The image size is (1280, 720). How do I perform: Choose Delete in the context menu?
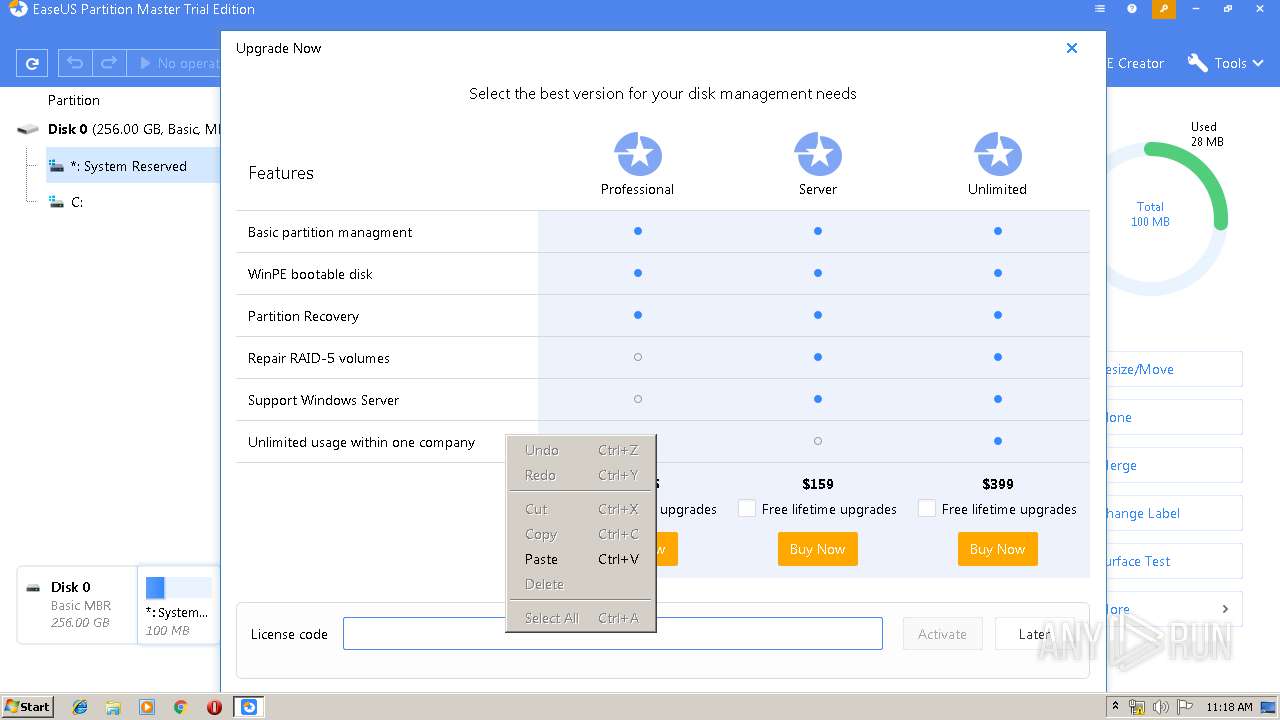pos(581,584)
